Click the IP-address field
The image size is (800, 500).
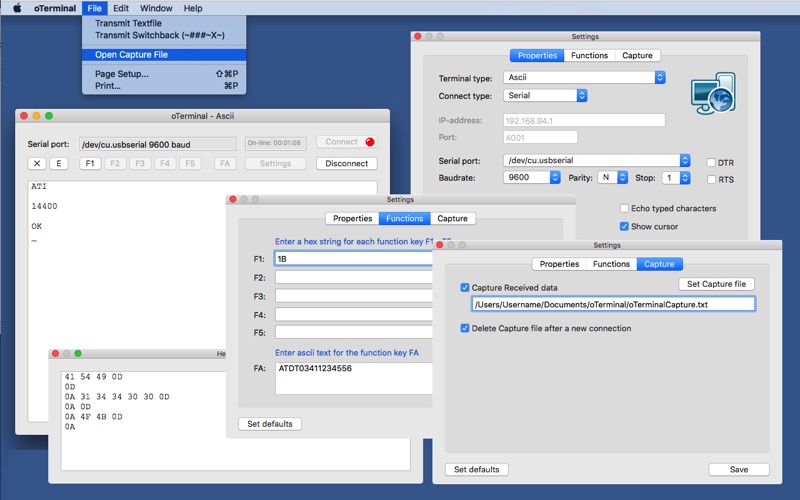coord(584,121)
